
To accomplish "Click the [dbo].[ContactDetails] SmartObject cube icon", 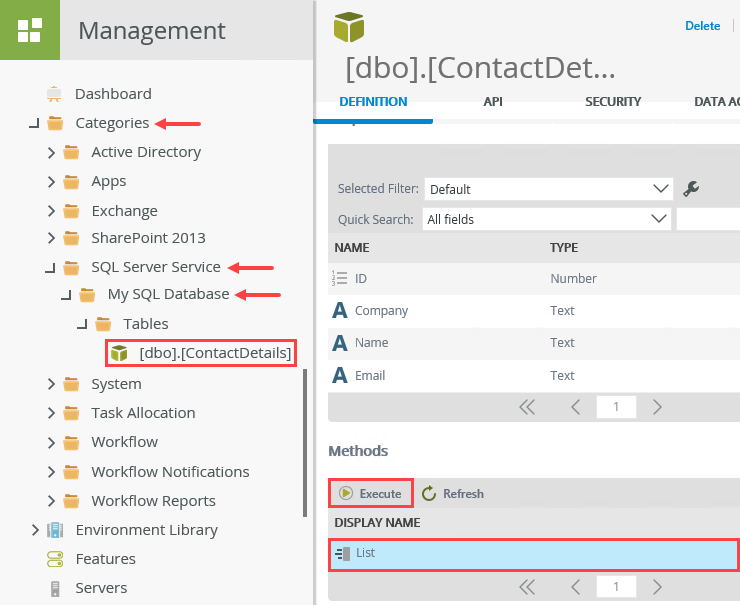I will click(120, 353).
